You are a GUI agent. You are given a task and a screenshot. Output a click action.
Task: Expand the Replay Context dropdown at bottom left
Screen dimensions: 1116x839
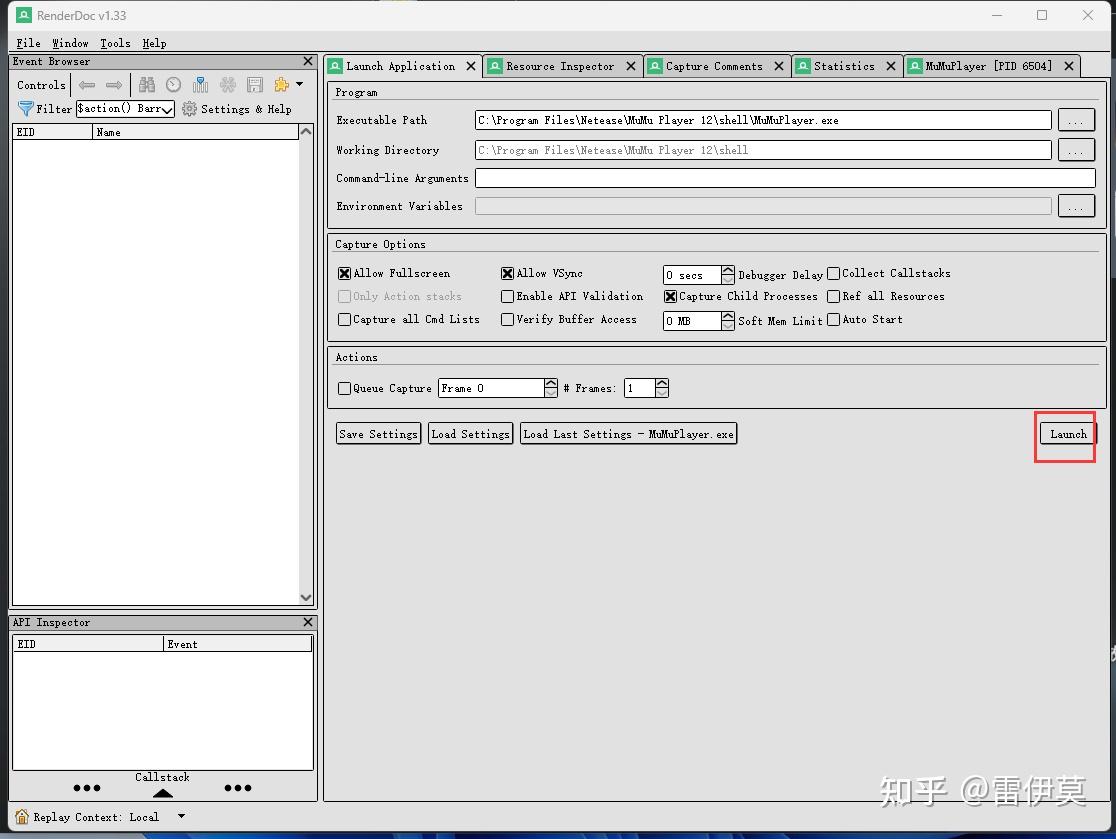(x=181, y=816)
